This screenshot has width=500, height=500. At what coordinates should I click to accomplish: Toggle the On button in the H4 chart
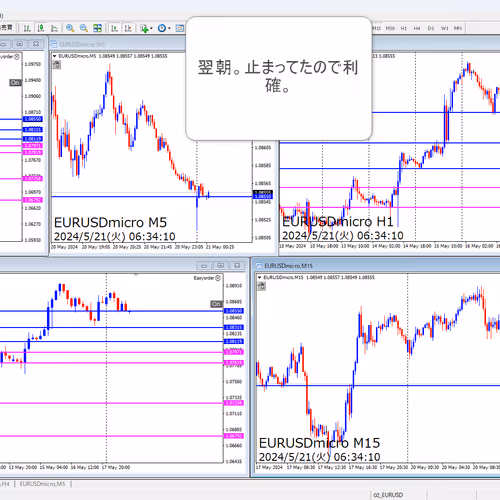coord(216,304)
